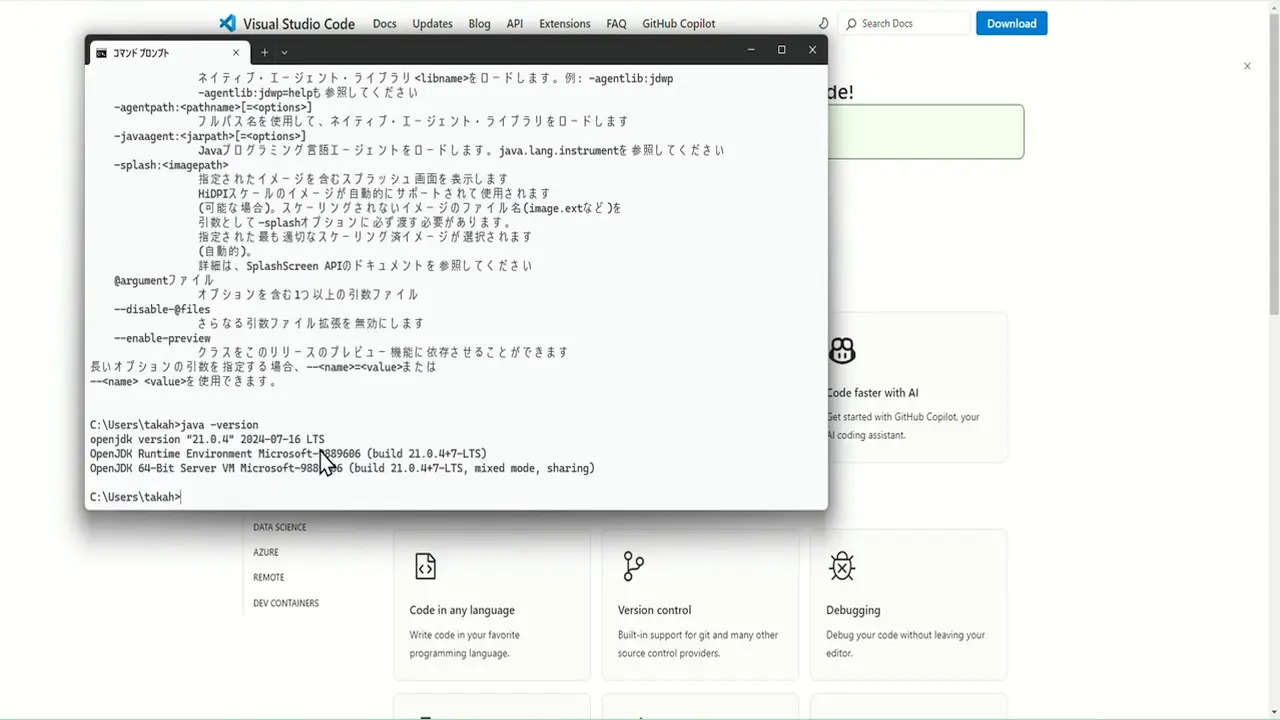The height and width of the screenshot is (720, 1280).
Task: Select AZURE in the sidebar
Action: click(266, 552)
